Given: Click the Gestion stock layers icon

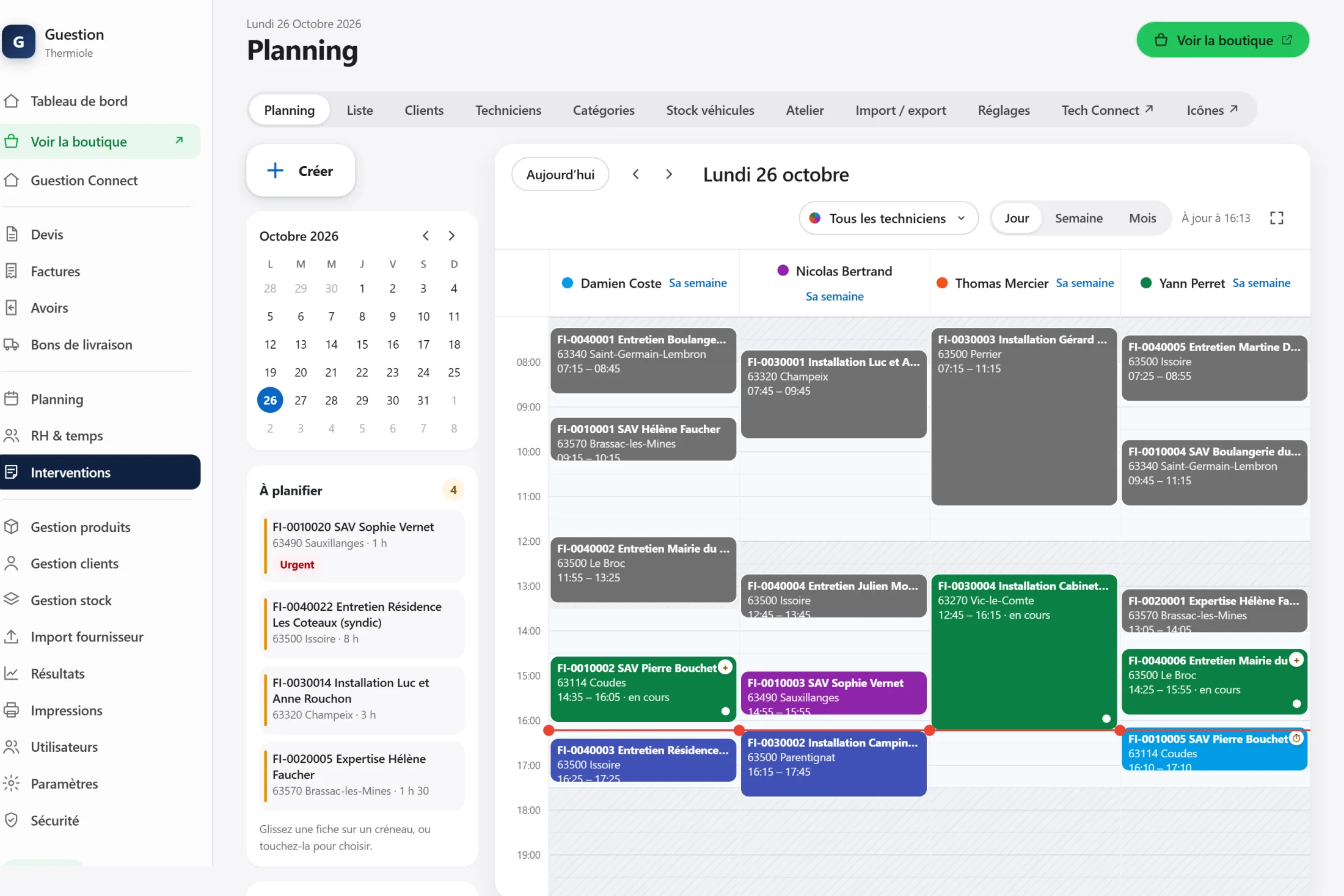Looking at the screenshot, I should coord(11,600).
